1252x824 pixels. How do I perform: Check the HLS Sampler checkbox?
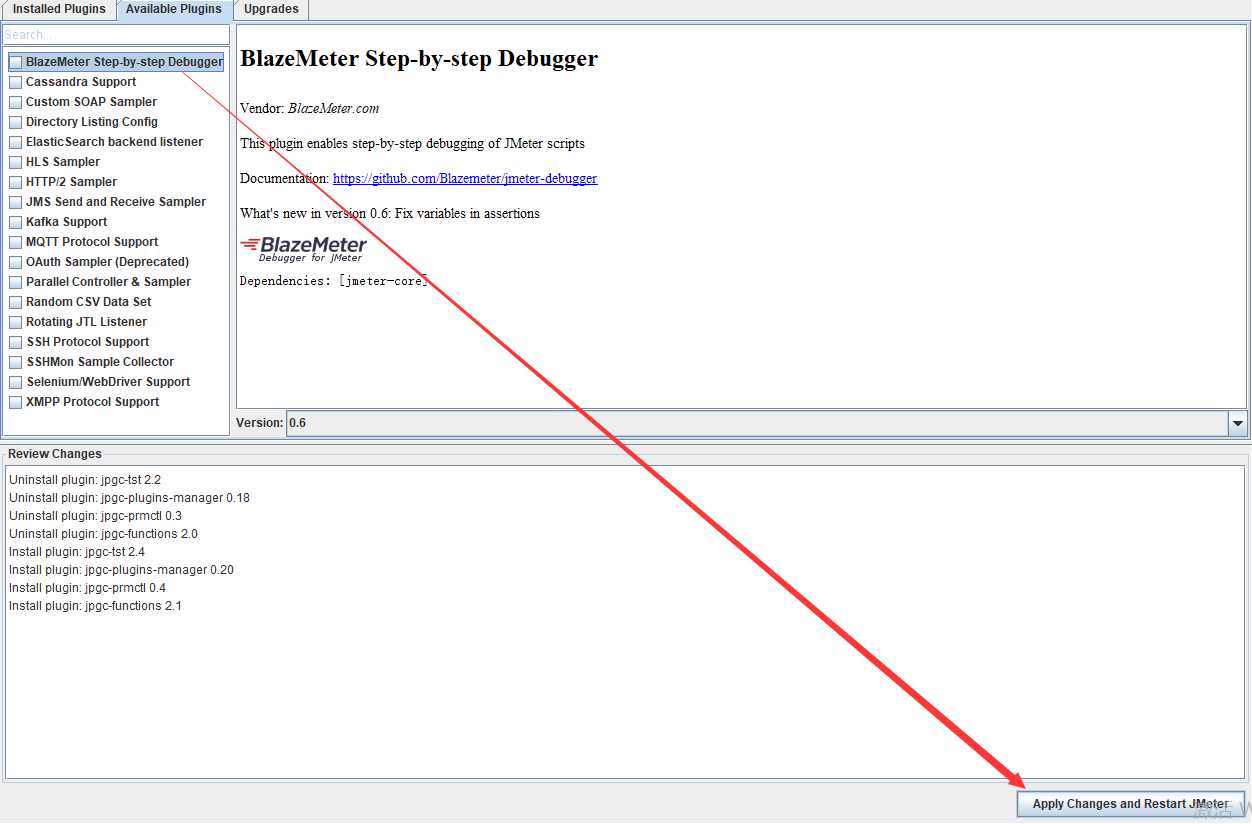point(16,162)
